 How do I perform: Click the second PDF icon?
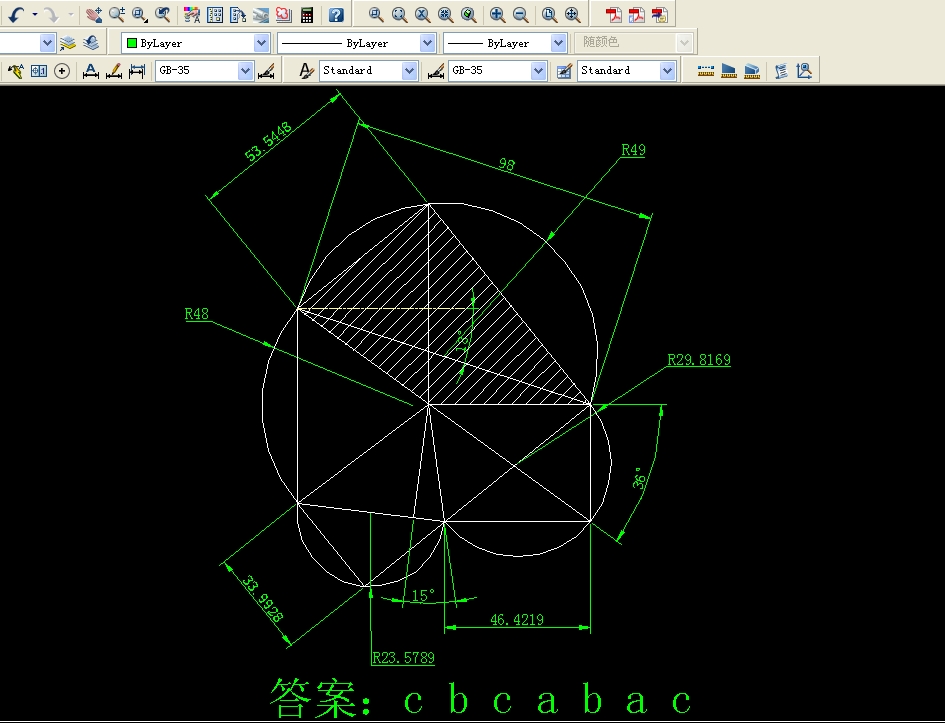pyautogui.click(x=636, y=14)
